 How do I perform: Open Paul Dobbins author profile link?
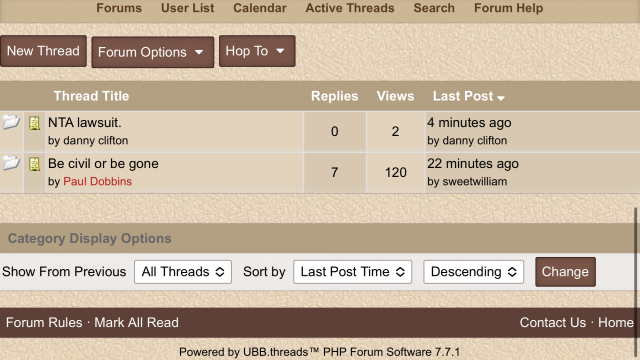98,181
